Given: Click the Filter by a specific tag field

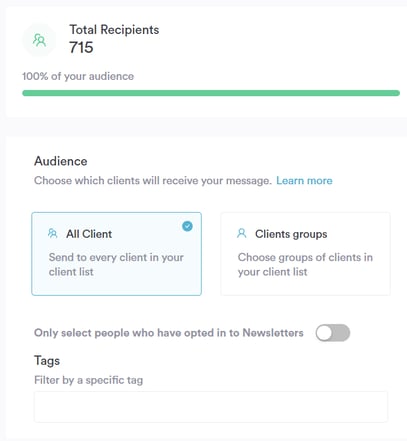Looking at the screenshot, I should [211, 407].
